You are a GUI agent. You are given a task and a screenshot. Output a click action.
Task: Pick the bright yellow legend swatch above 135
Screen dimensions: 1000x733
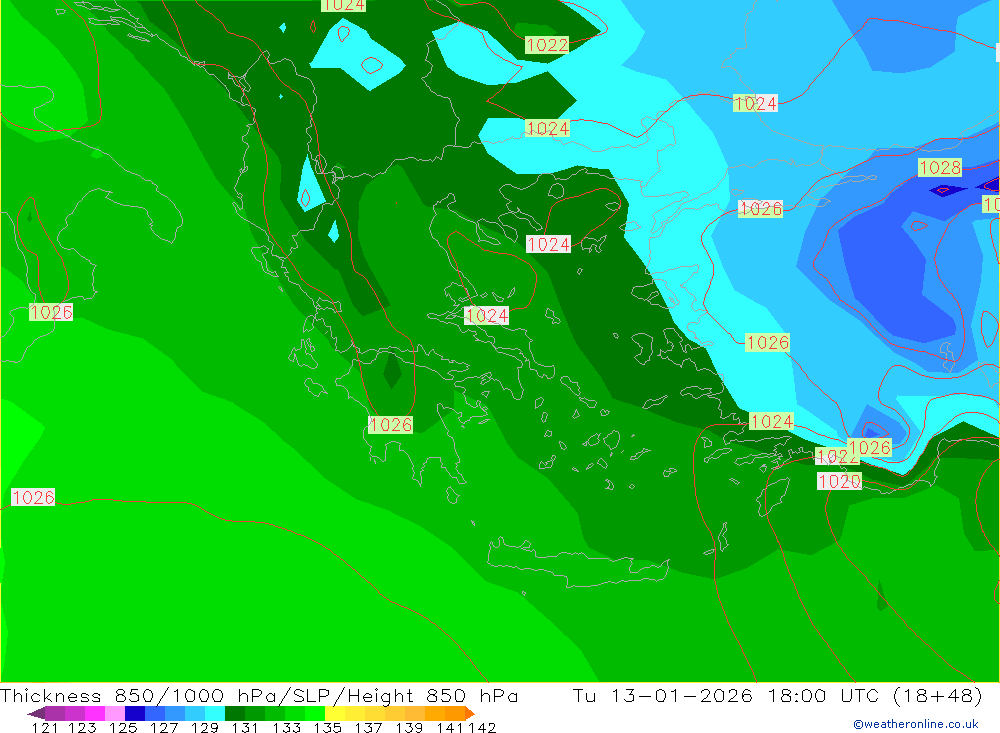[x=335, y=713]
